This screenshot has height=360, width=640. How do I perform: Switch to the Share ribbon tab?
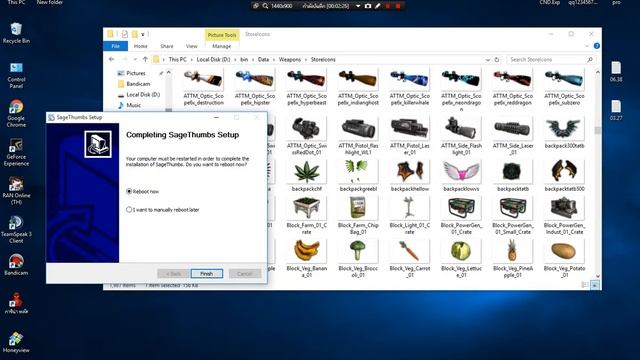(x=167, y=46)
